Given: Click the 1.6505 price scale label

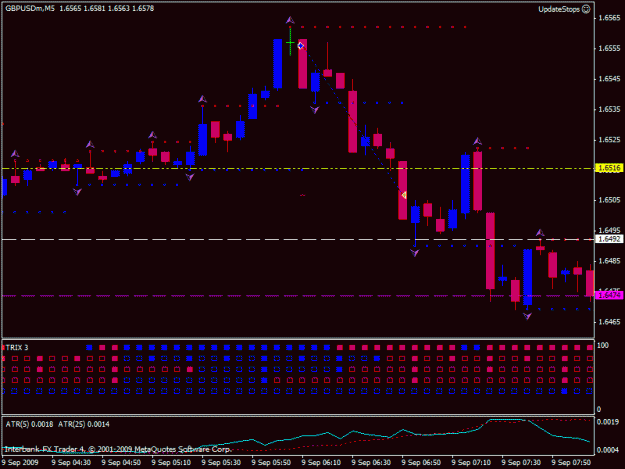Looking at the screenshot, I should click(610, 200).
